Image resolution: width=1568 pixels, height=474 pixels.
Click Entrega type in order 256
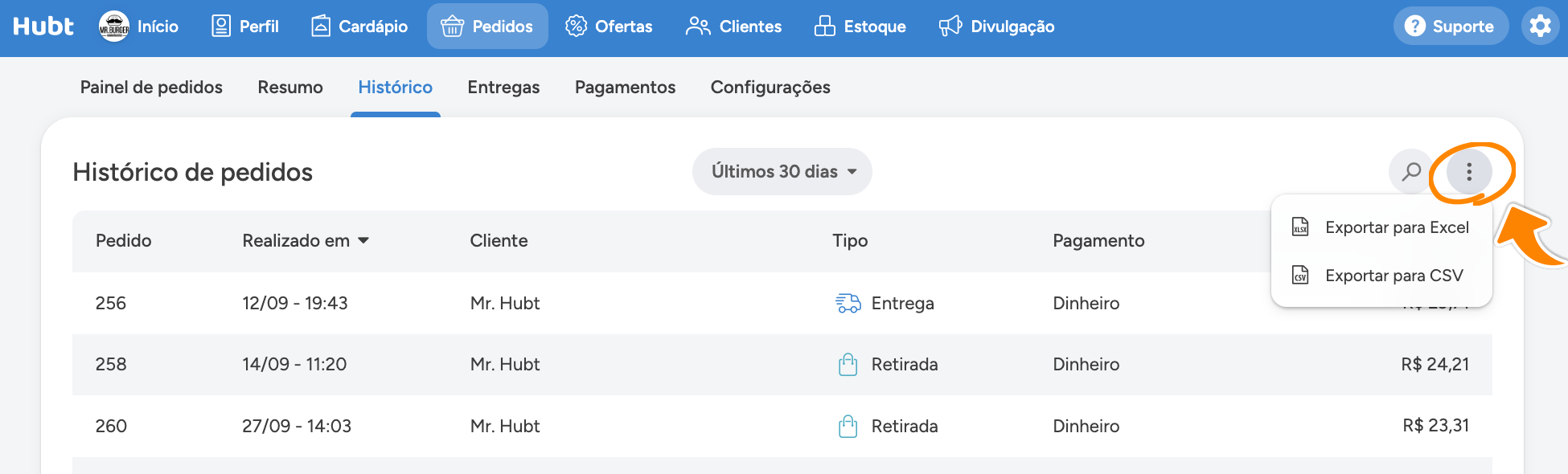[x=903, y=303]
